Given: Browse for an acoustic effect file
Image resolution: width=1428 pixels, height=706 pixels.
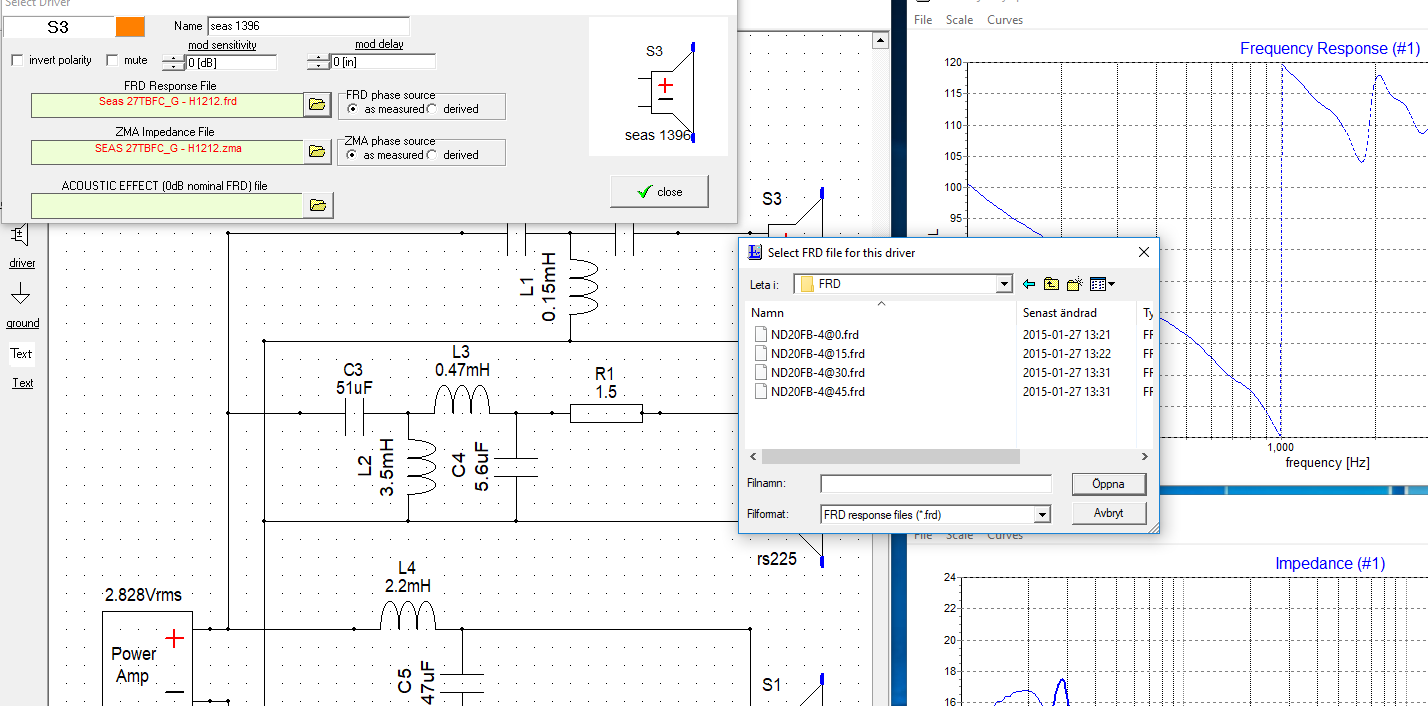Looking at the screenshot, I should coord(317,205).
